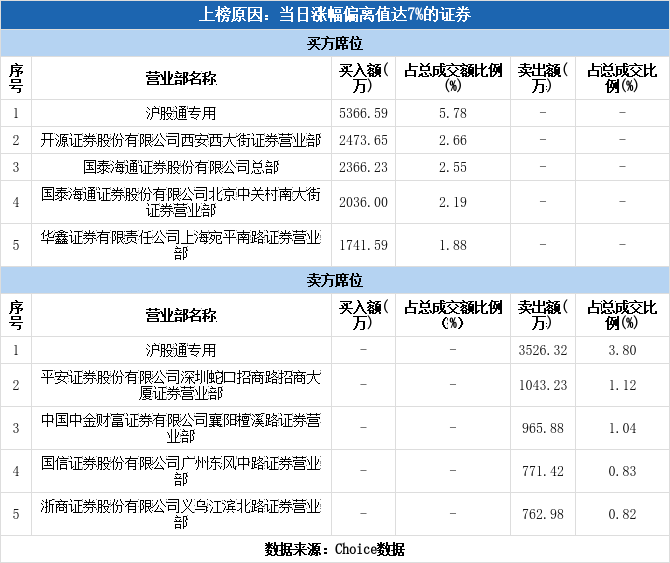Click sell amount 3526.32

543,350
